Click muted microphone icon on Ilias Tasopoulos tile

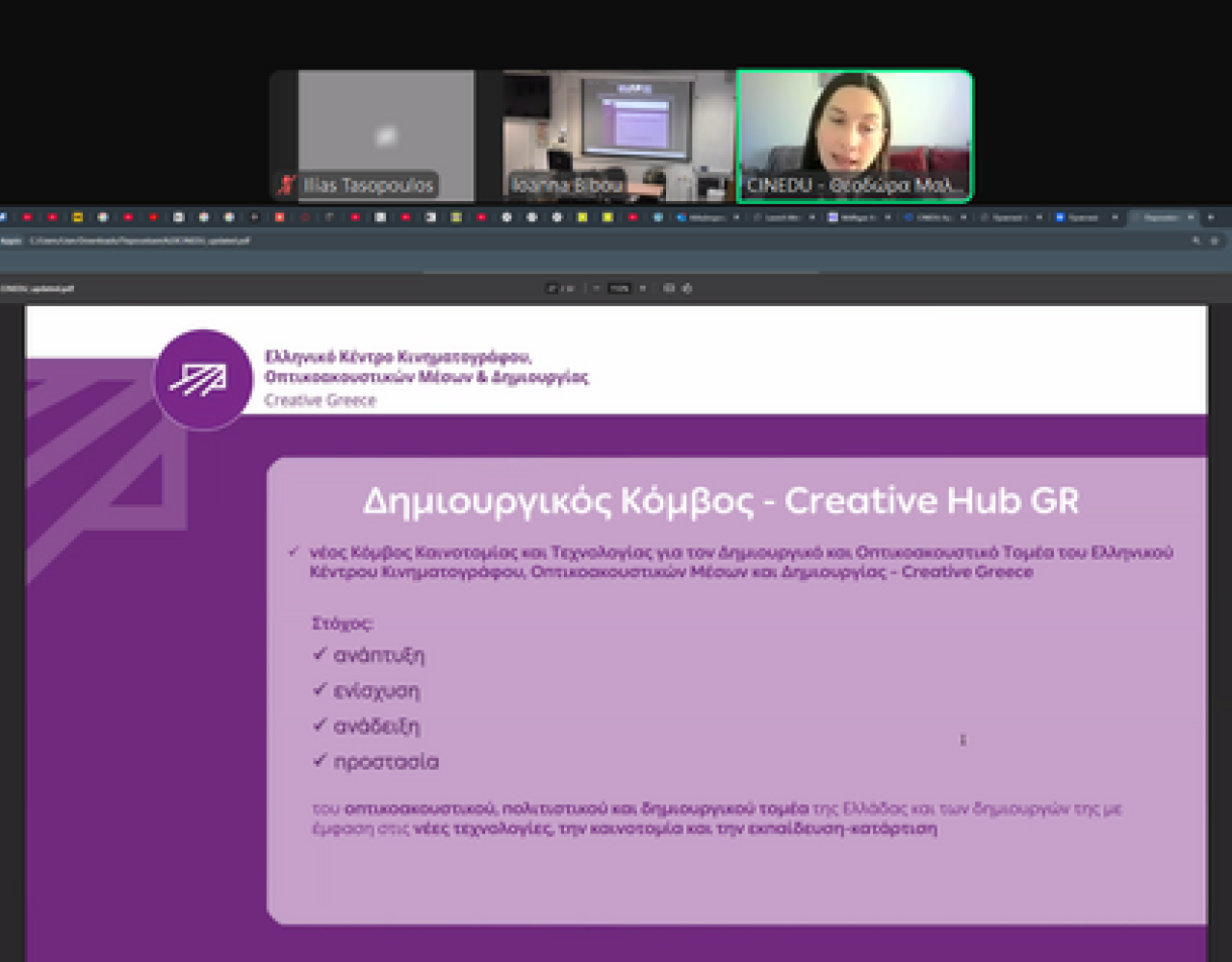285,185
